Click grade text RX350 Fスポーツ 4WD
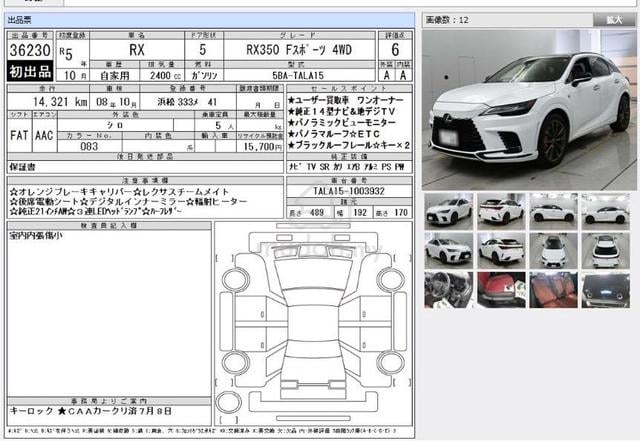 299,50
